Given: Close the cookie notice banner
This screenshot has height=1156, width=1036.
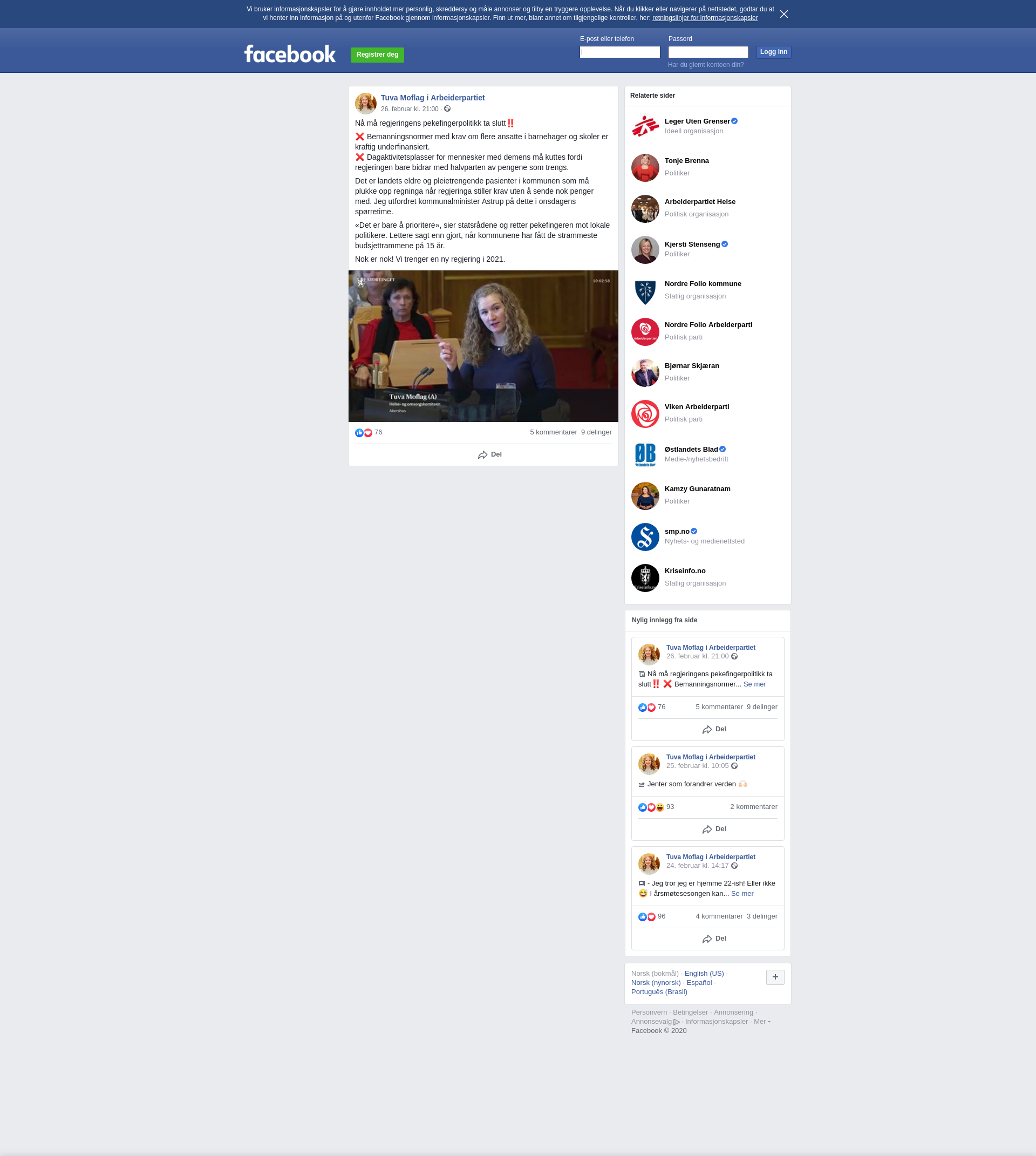Looking at the screenshot, I should 784,14.
